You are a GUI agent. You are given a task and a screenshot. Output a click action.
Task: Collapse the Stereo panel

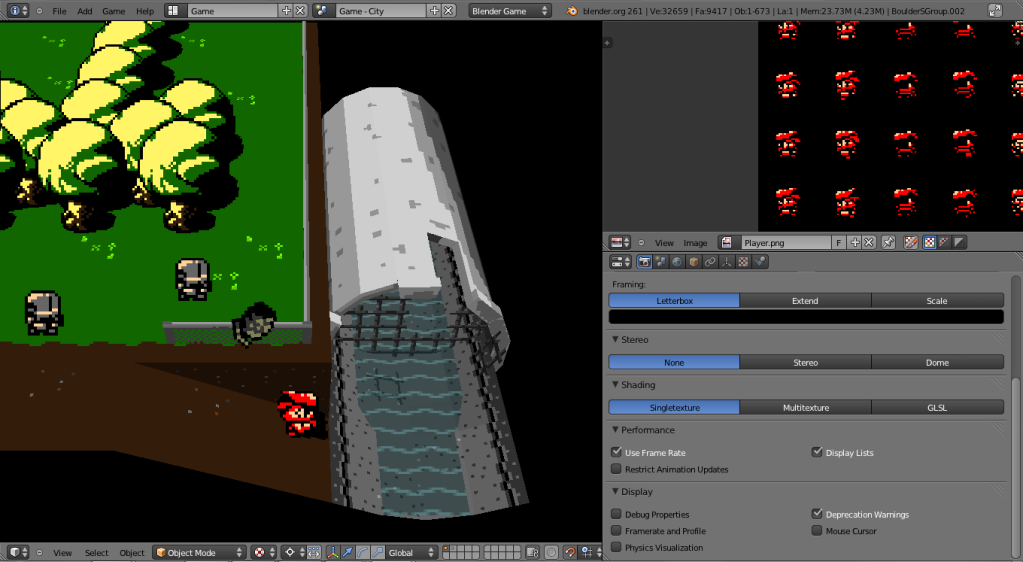(x=615, y=339)
